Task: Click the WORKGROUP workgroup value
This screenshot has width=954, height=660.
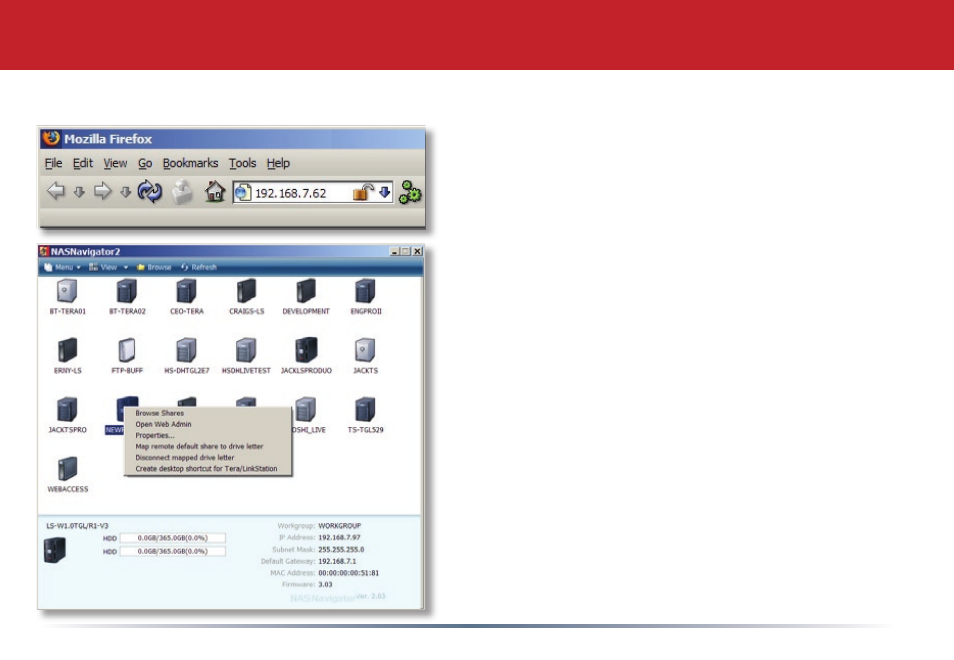Action: tap(339, 526)
